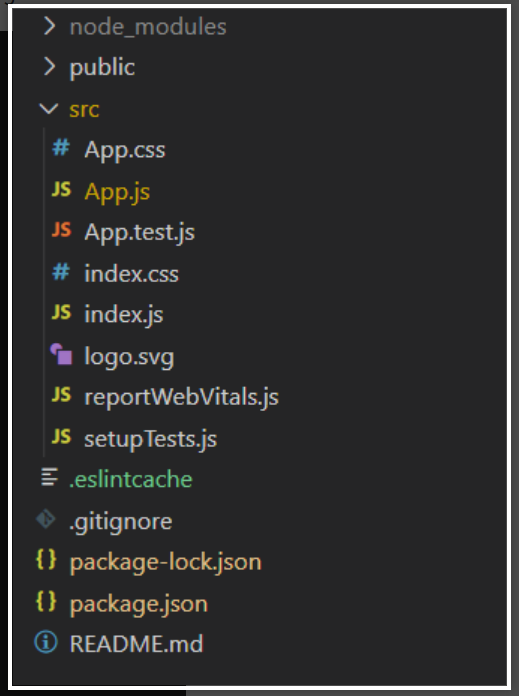Select the setupTests.js file
519x696 pixels.
[151, 439]
